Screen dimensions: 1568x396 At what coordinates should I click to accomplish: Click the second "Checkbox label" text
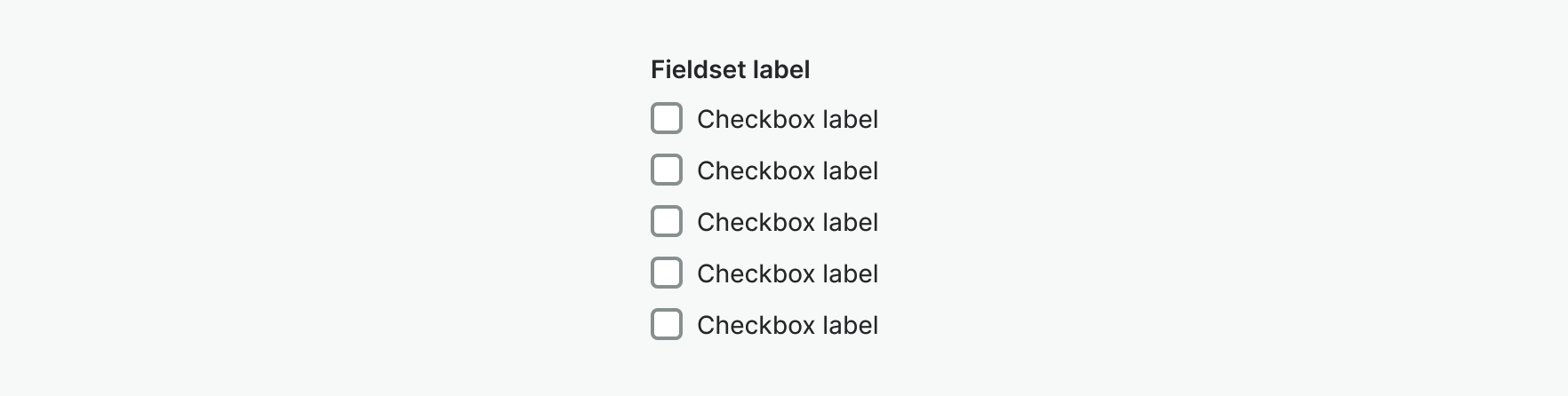click(x=787, y=170)
